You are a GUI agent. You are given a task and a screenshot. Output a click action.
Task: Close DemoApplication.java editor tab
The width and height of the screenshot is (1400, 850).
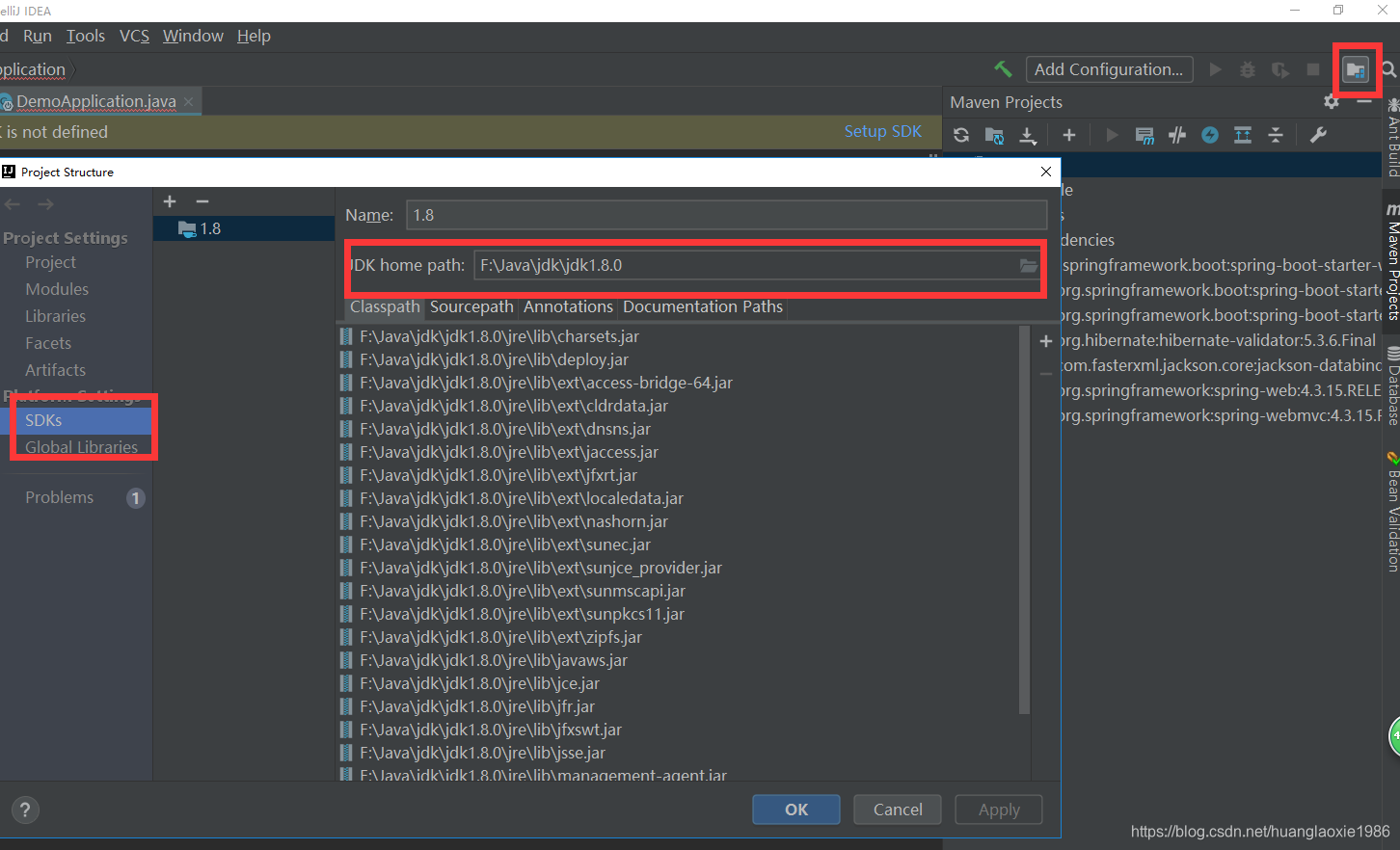click(x=188, y=101)
